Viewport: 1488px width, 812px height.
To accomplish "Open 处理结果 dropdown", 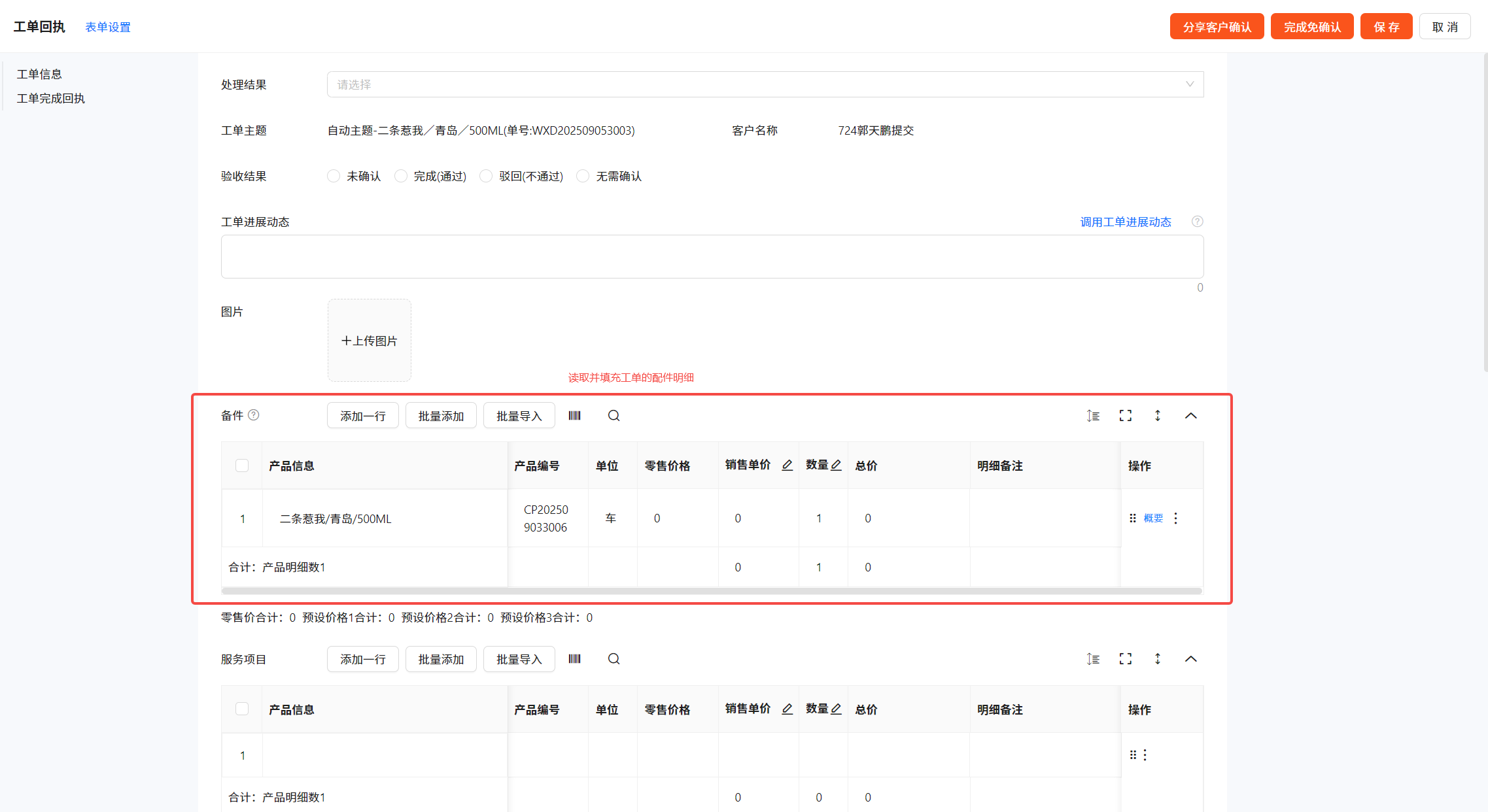I will tap(765, 84).
